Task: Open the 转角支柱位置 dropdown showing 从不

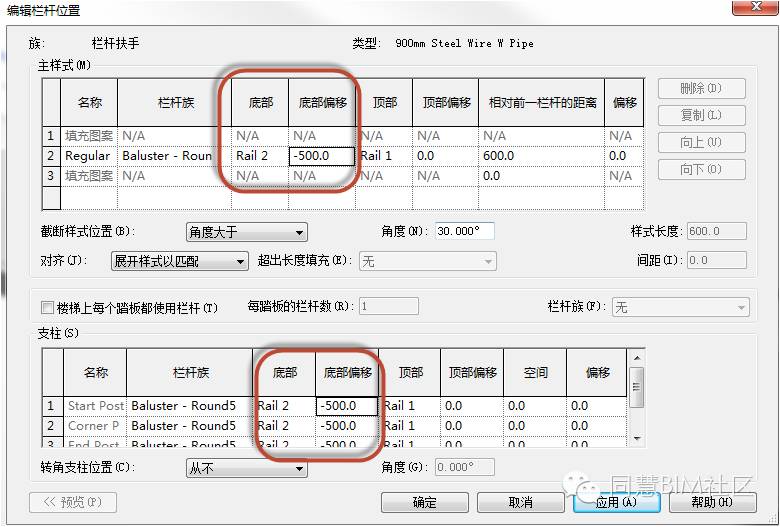Action: pyautogui.click(x=247, y=468)
